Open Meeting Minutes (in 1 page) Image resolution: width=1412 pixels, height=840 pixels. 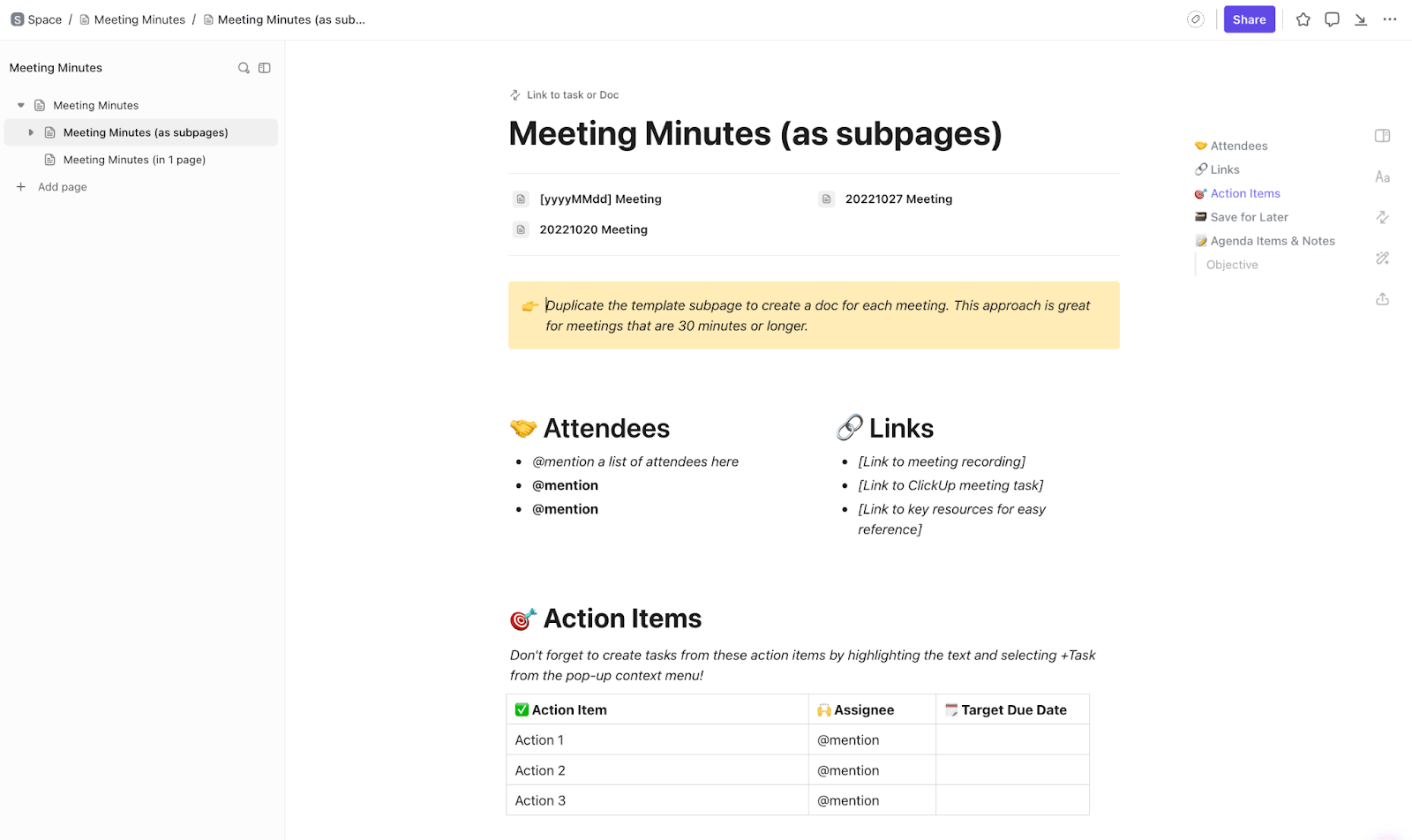(134, 160)
